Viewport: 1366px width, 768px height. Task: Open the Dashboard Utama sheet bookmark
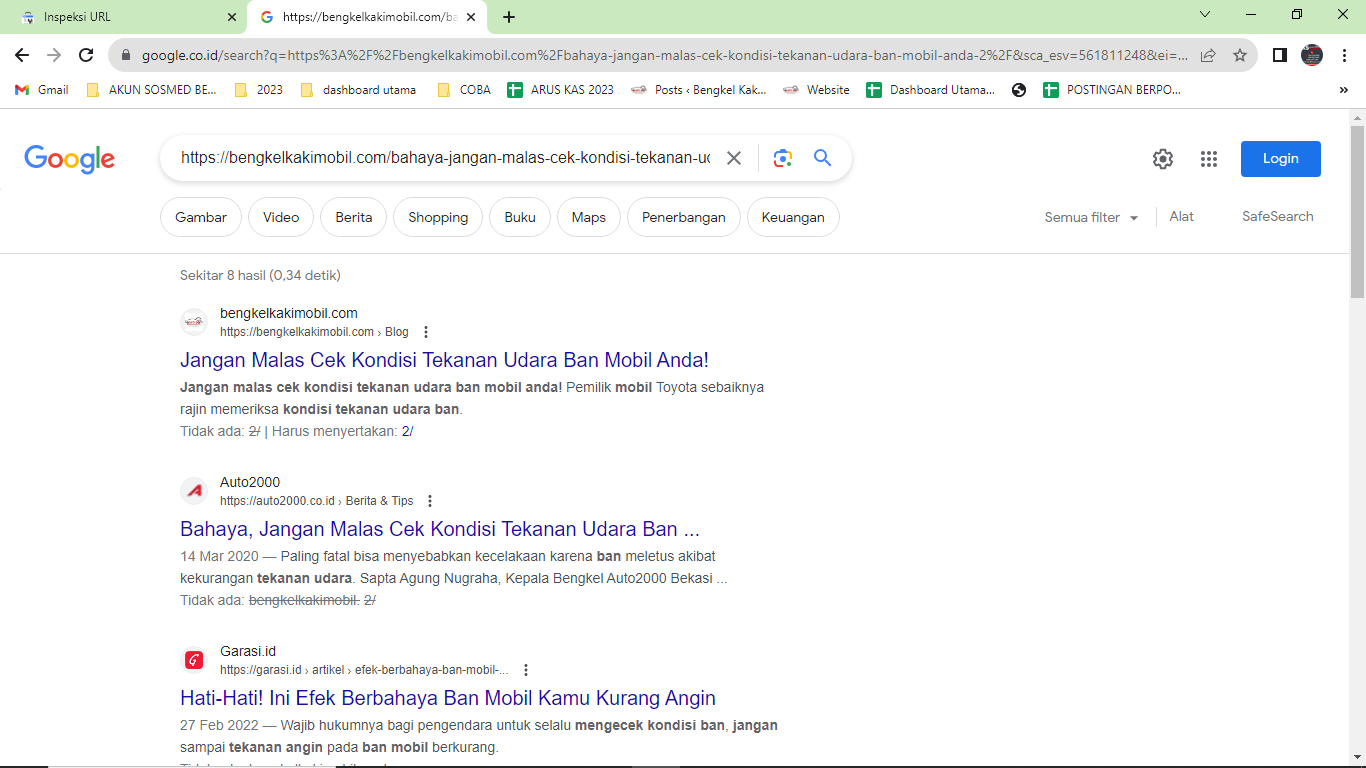930,90
